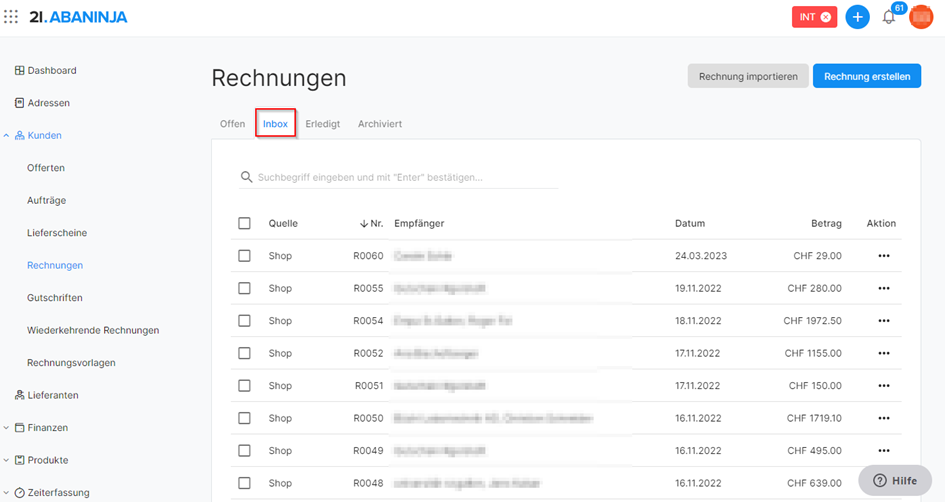Open three-dot actions for invoice R0054
This screenshot has height=502, width=945.
pyautogui.click(x=883, y=321)
